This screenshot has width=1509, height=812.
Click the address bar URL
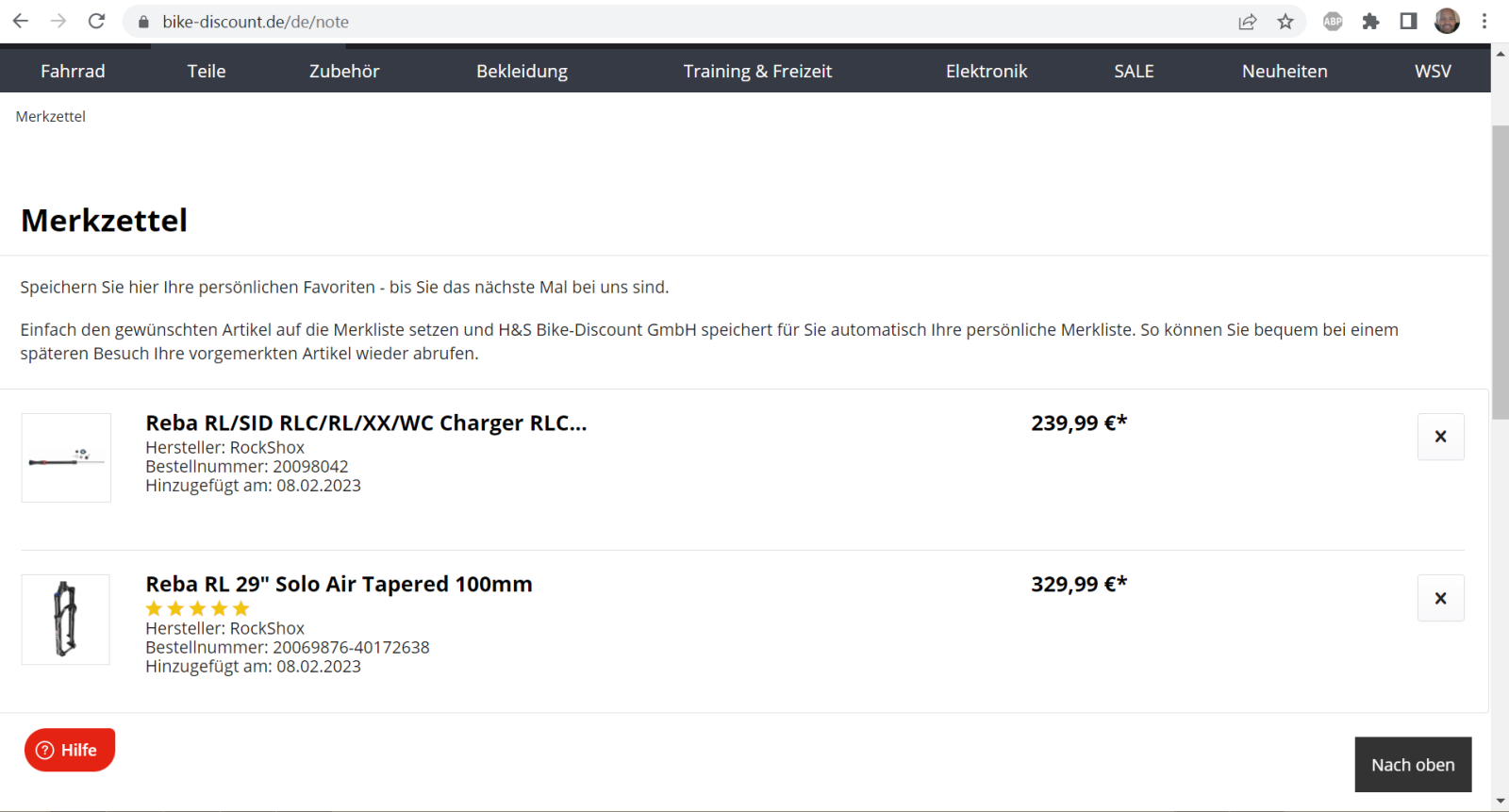tap(256, 22)
